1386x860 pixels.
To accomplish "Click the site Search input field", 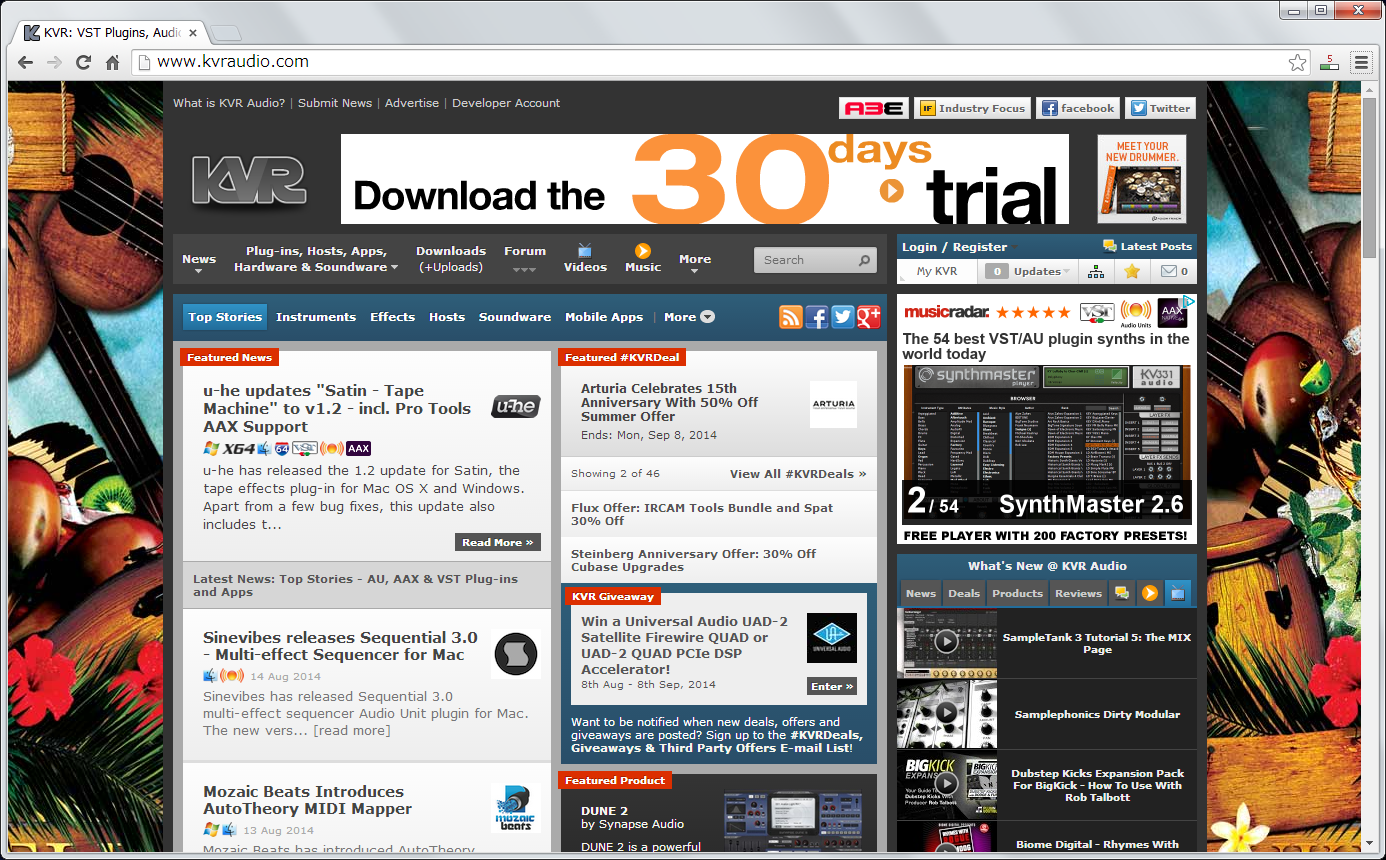I will point(806,260).
